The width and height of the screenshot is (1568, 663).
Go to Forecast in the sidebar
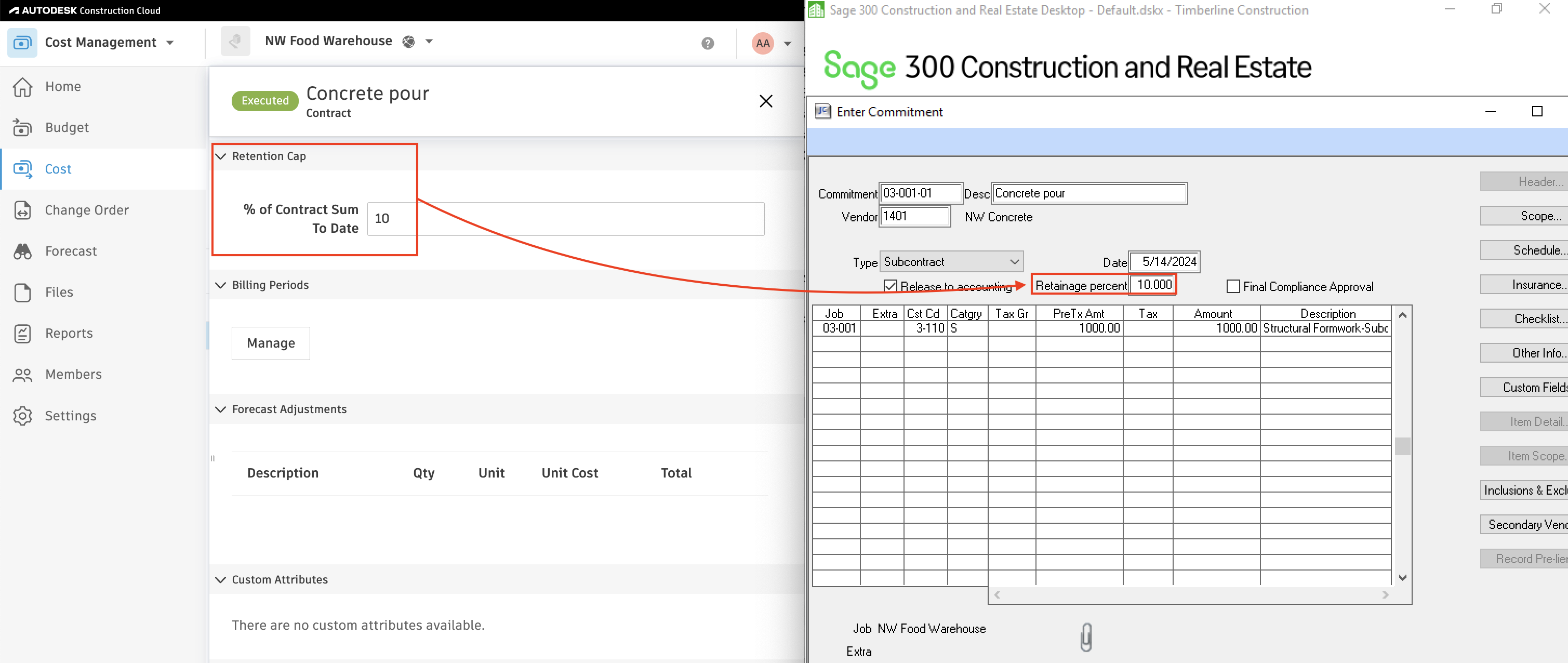(x=71, y=251)
